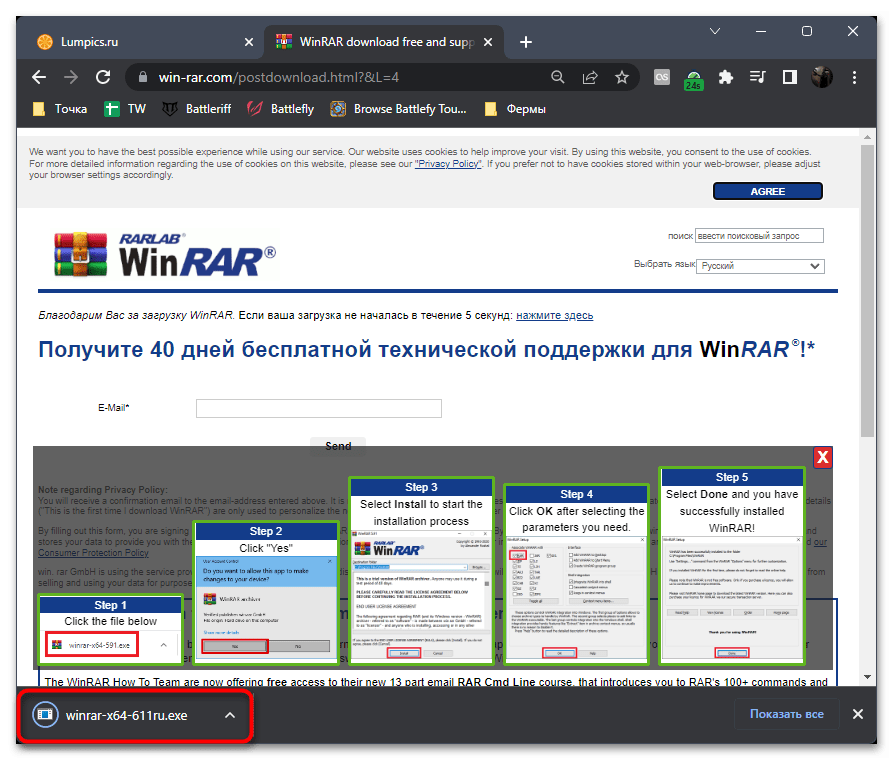This screenshot has width=893, height=760.
Task: Open the Фермы bookmark folder
Action: [x=515, y=109]
